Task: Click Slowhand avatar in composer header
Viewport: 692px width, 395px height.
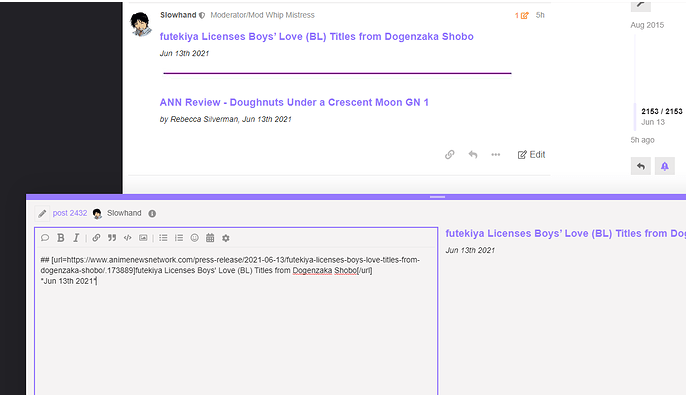Action: point(98,214)
